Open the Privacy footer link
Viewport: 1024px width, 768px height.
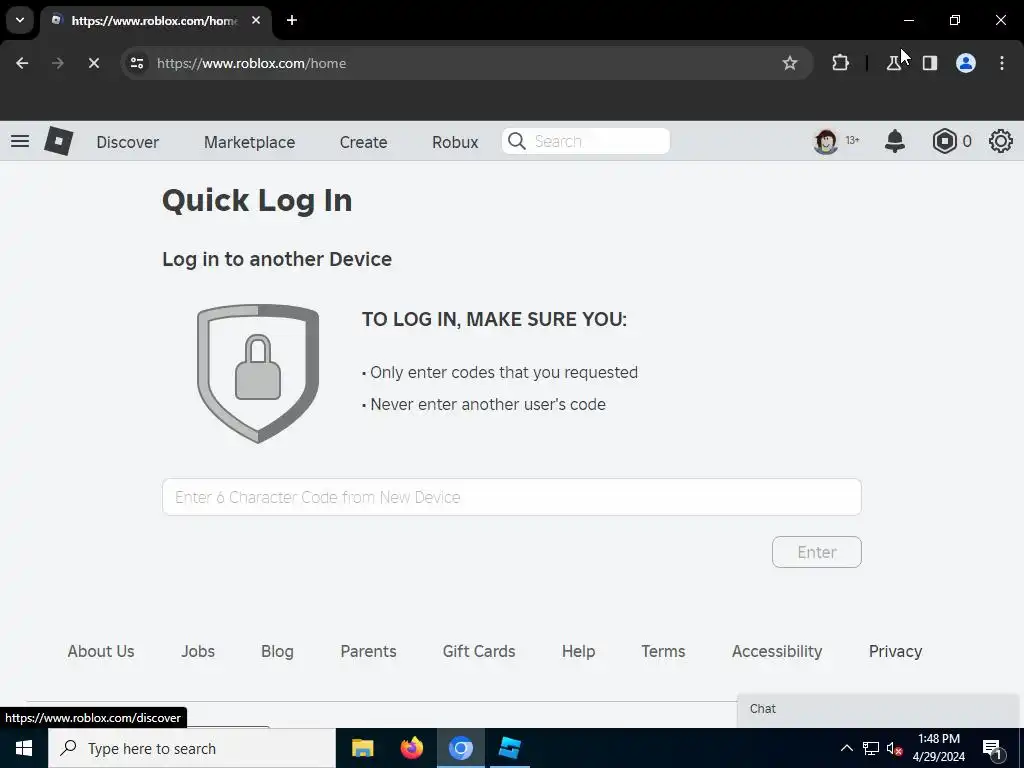(895, 651)
